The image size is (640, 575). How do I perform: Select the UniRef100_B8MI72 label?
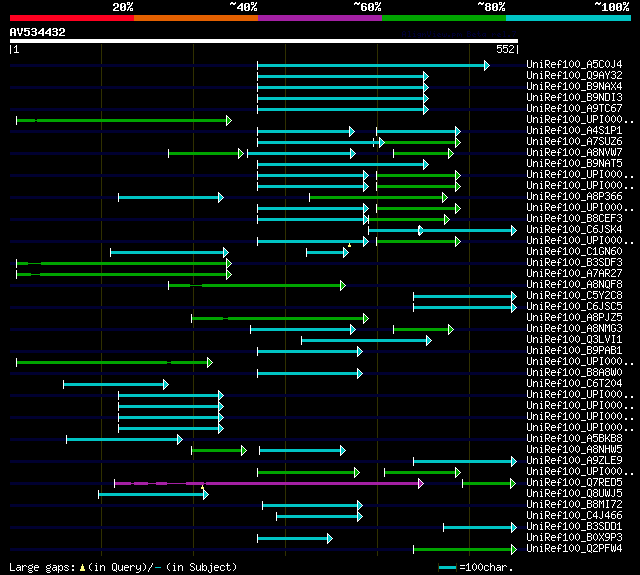pyautogui.click(x=574, y=505)
